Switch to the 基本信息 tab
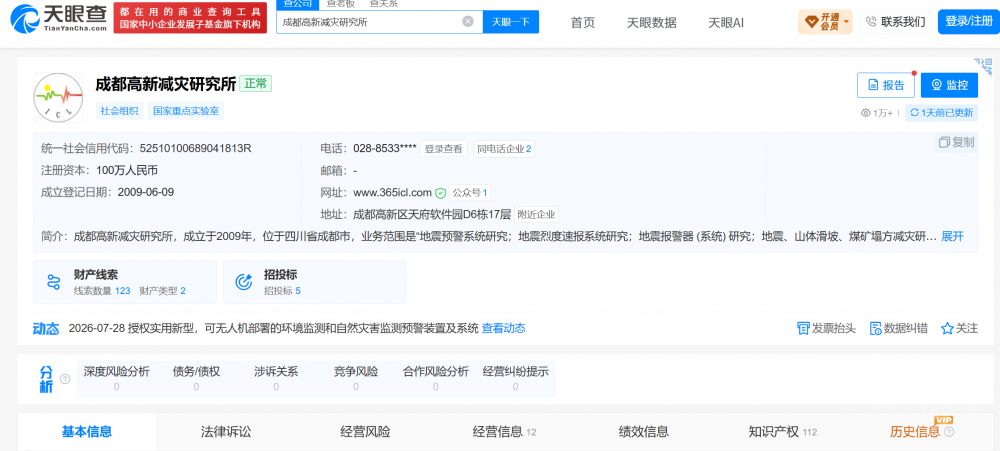The height and width of the screenshot is (451, 1000). tap(87, 432)
